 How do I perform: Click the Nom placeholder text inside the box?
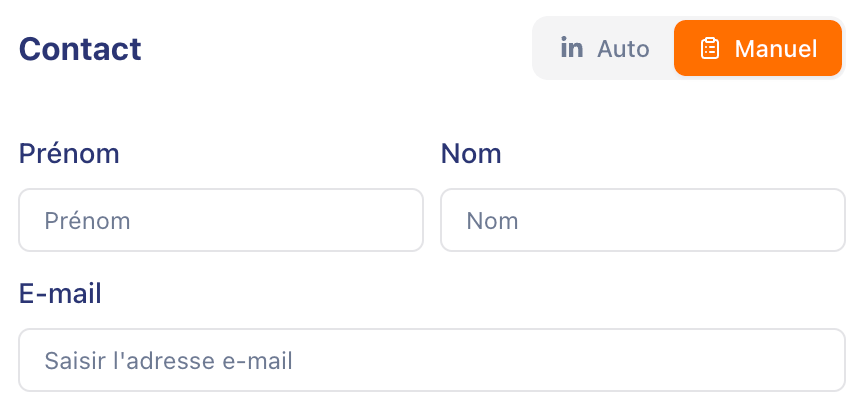493,221
